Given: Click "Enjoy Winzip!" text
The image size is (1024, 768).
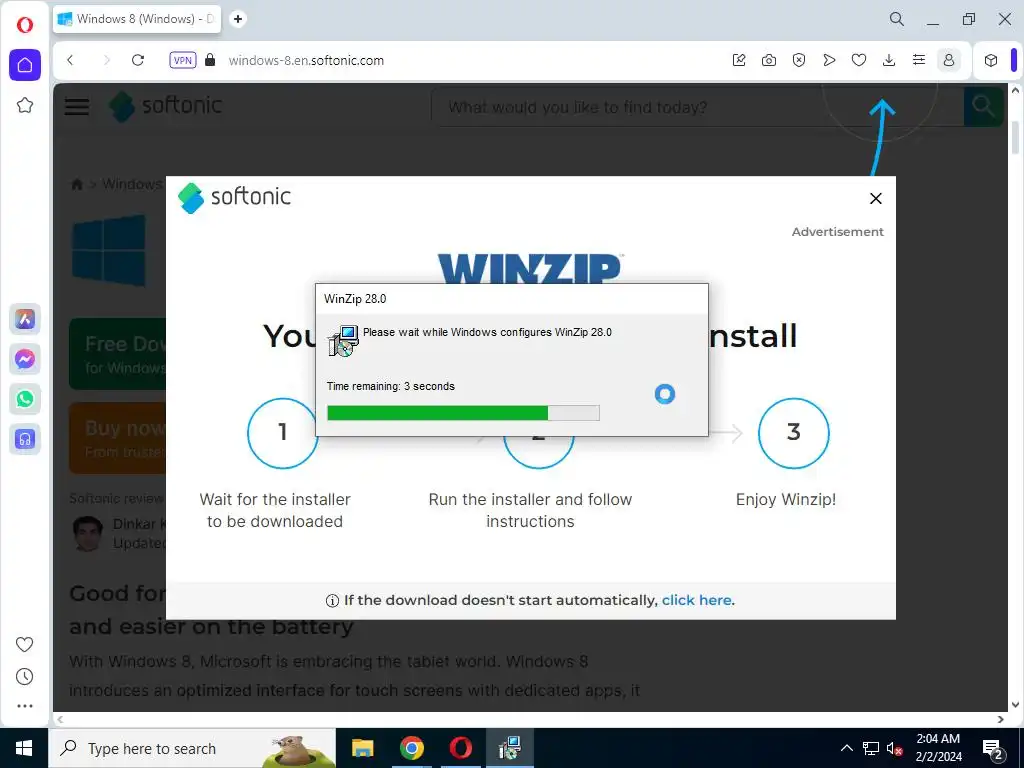Looking at the screenshot, I should click(786, 500).
